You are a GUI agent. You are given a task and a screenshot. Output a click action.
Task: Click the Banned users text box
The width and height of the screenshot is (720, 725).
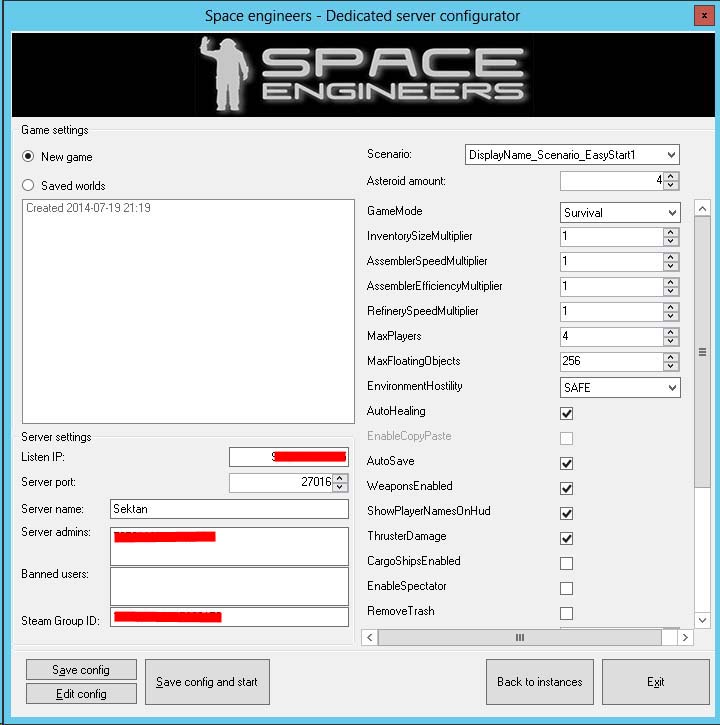(x=229, y=586)
